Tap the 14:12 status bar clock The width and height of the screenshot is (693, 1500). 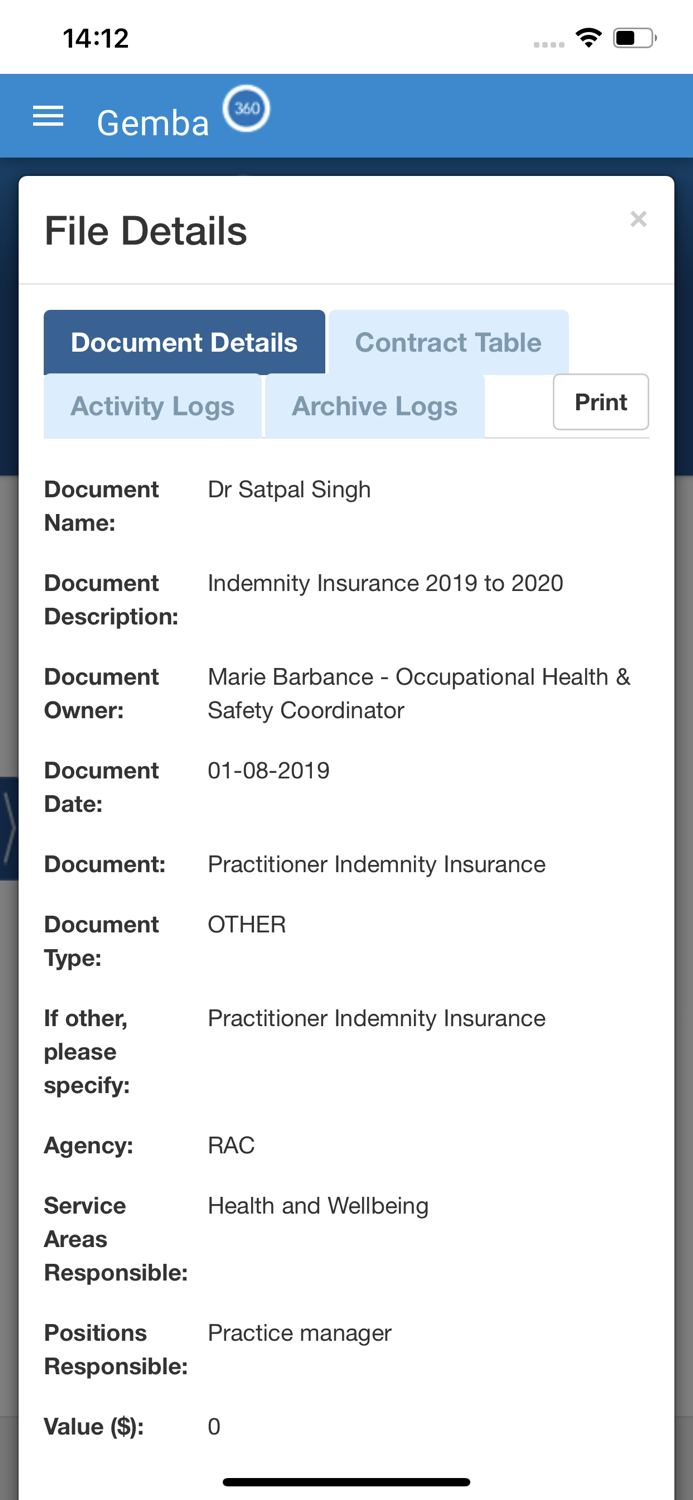(96, 38)
